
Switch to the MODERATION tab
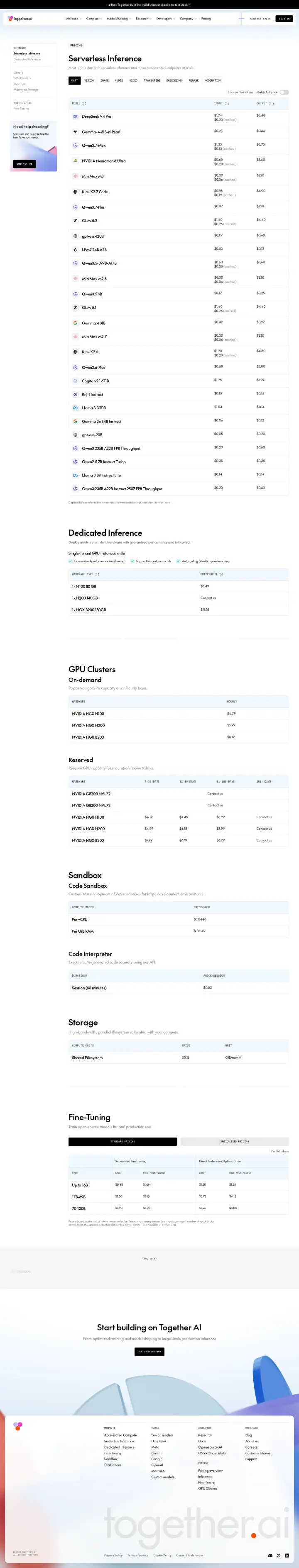point(213,80)
